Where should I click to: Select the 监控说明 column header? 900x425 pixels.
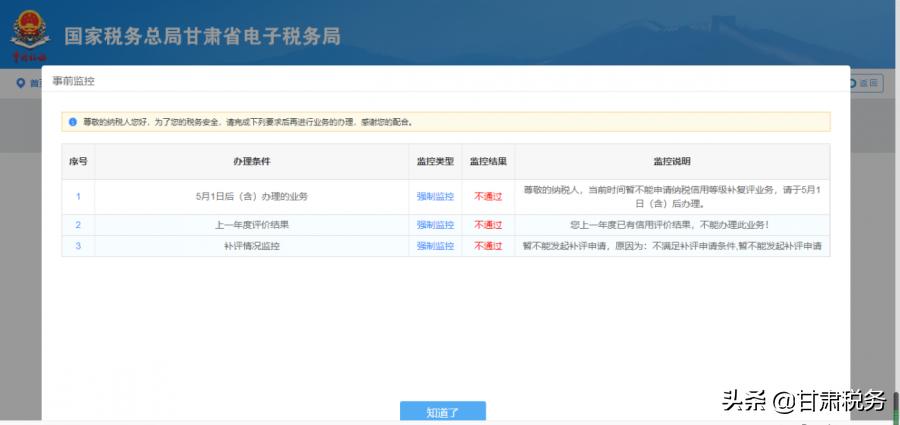coord(672,161)
